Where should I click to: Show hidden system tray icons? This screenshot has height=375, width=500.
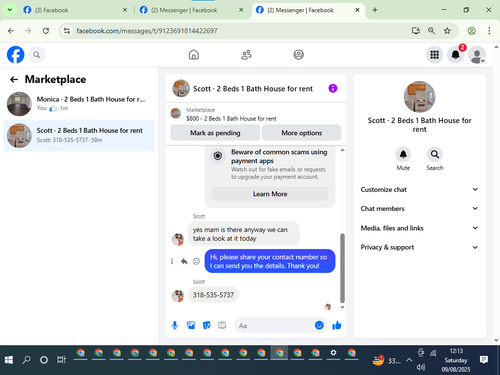click(409, 360)
